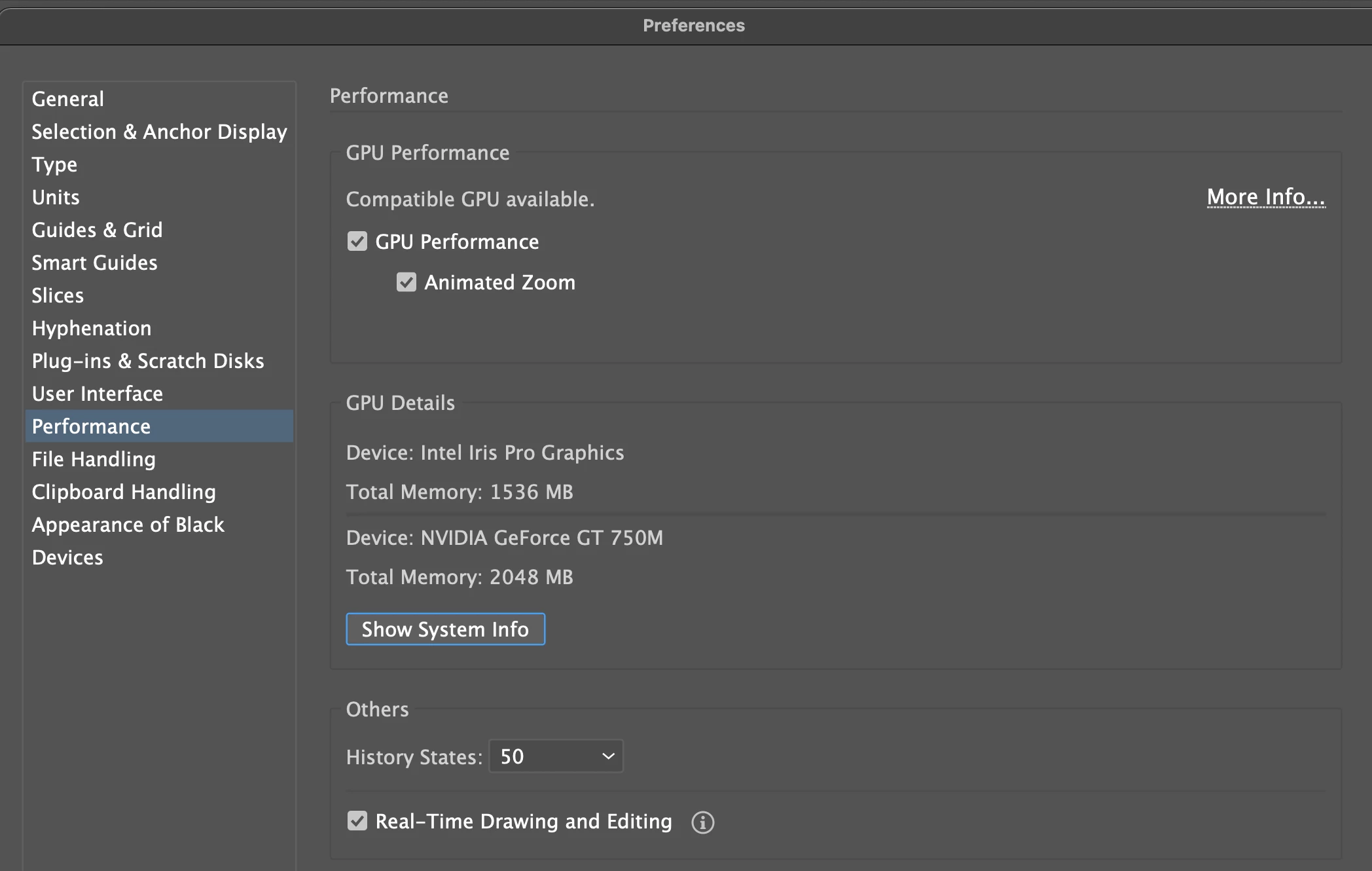Viewport: 1372px width, 871px height.
Task: Click the info icon beside Real-Time Drawing
Action: pyautogui.click(x=702, y=823)
